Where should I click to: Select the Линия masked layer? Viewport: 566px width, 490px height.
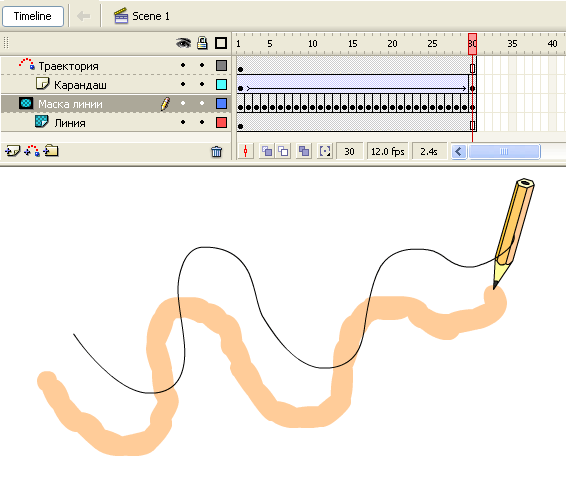point(116,123)
